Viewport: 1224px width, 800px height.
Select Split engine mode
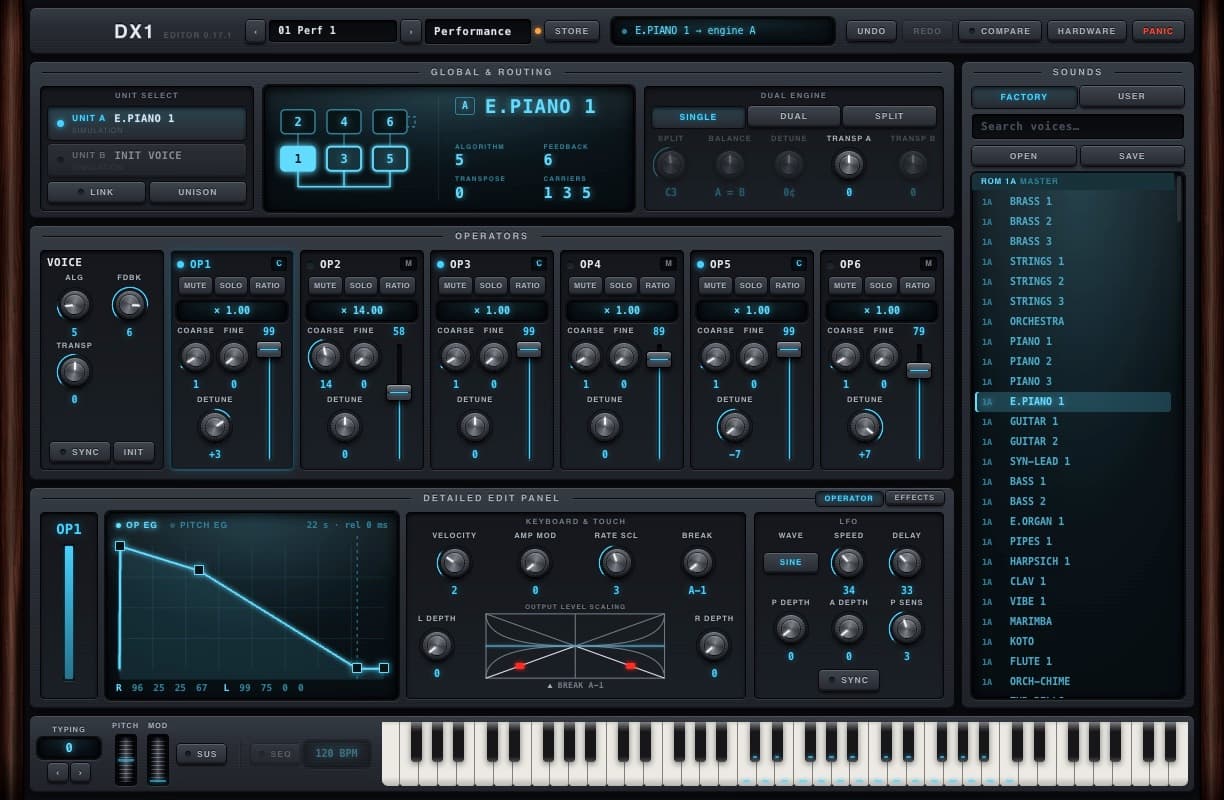click(889, 117)
